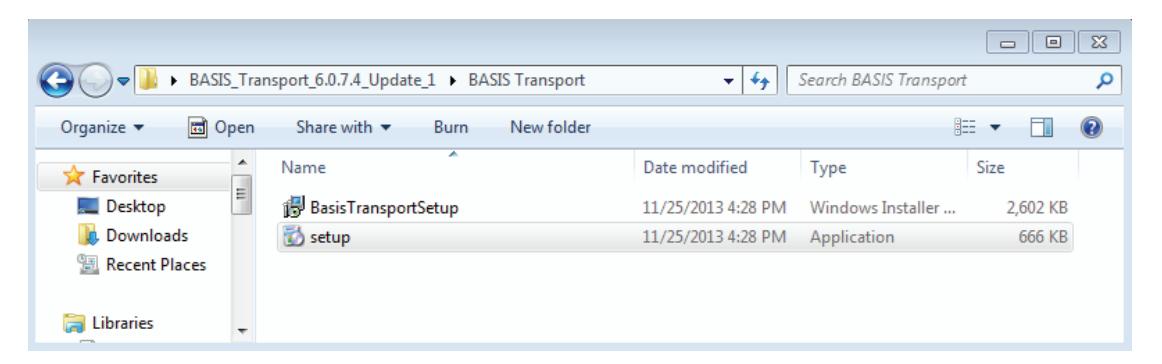The width and height of the screenshot is (1162, 364).
Task: Click the Open toolbar button
Action: [x=220, y=128]
